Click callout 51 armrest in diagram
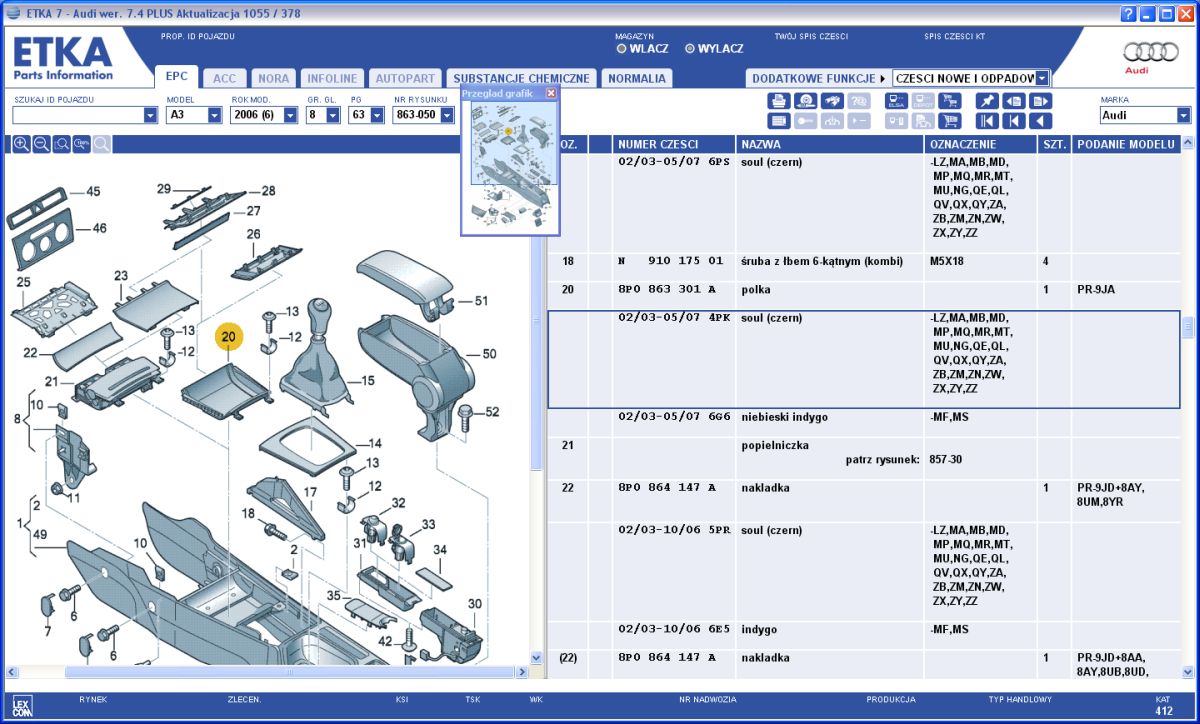 click(480, 300)
